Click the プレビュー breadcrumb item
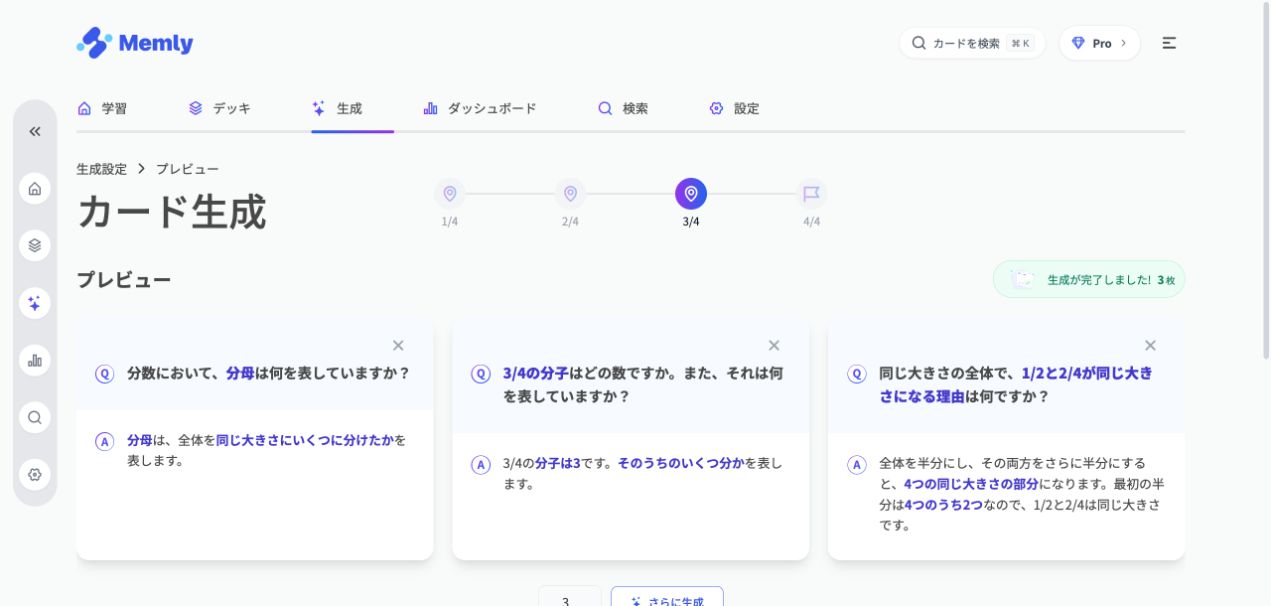 [x=187, y=169]
